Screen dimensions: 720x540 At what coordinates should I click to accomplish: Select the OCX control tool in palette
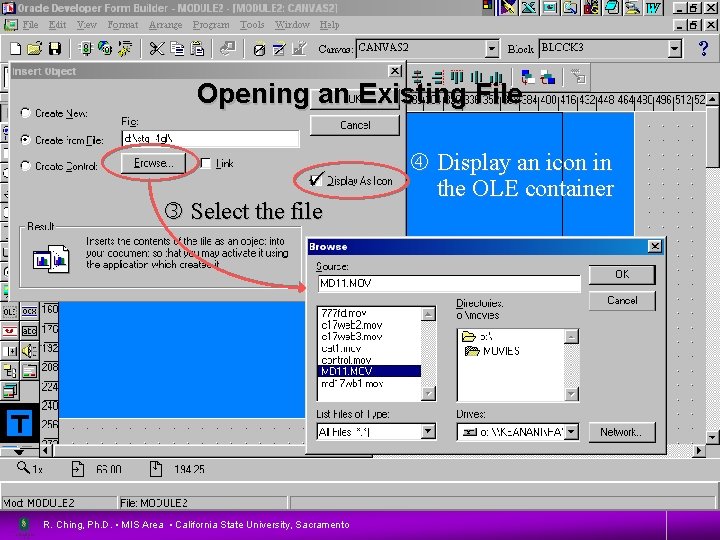tap(29, 312)
